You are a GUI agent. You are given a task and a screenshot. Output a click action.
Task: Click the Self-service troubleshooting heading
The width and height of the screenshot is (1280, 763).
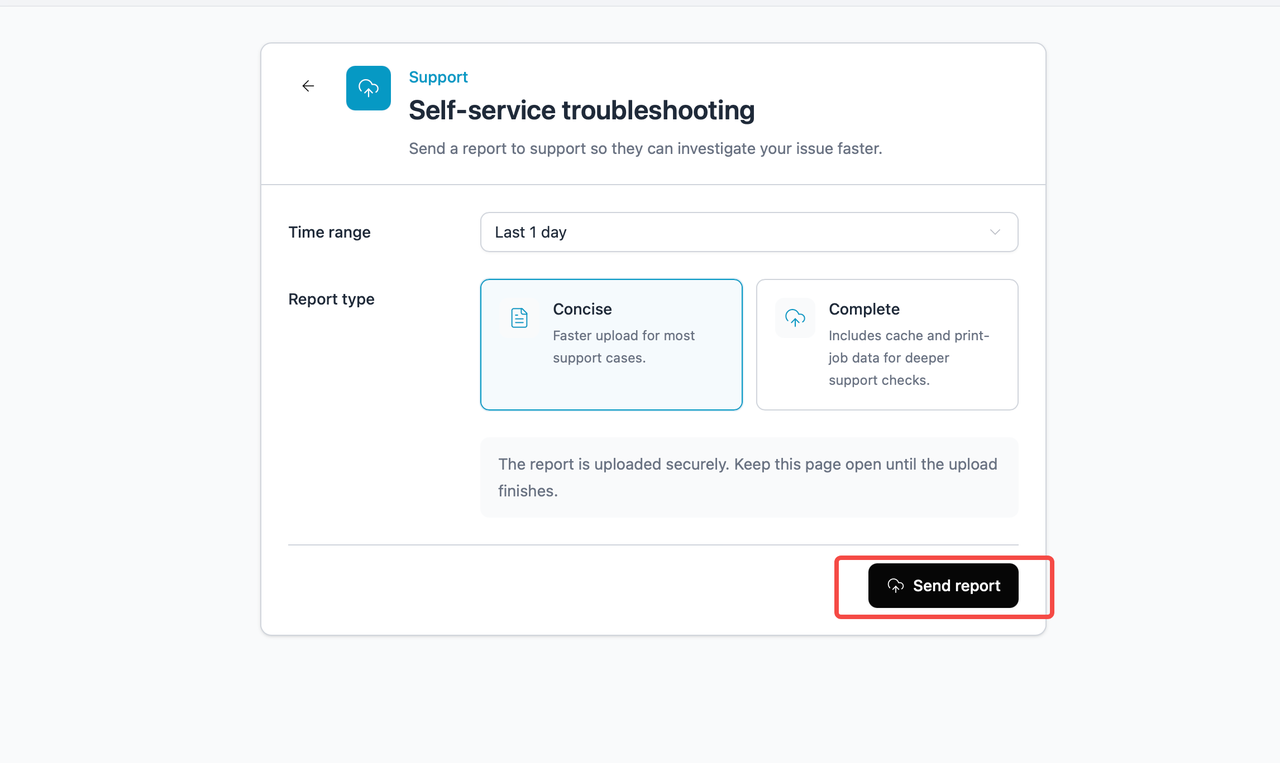click(x=582, y=110)
